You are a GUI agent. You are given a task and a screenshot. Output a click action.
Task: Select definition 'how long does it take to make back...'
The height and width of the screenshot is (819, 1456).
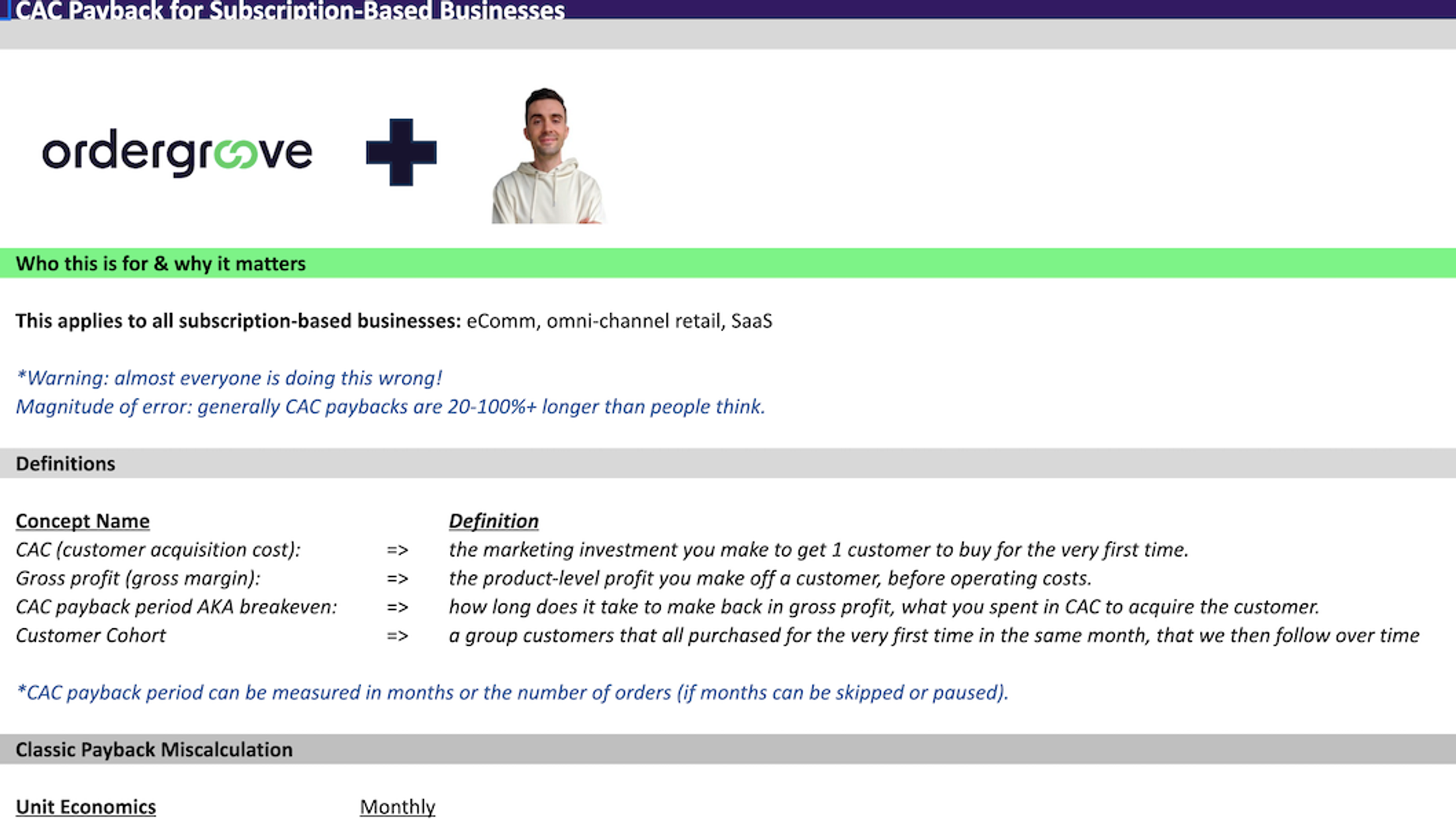point(884,606)
